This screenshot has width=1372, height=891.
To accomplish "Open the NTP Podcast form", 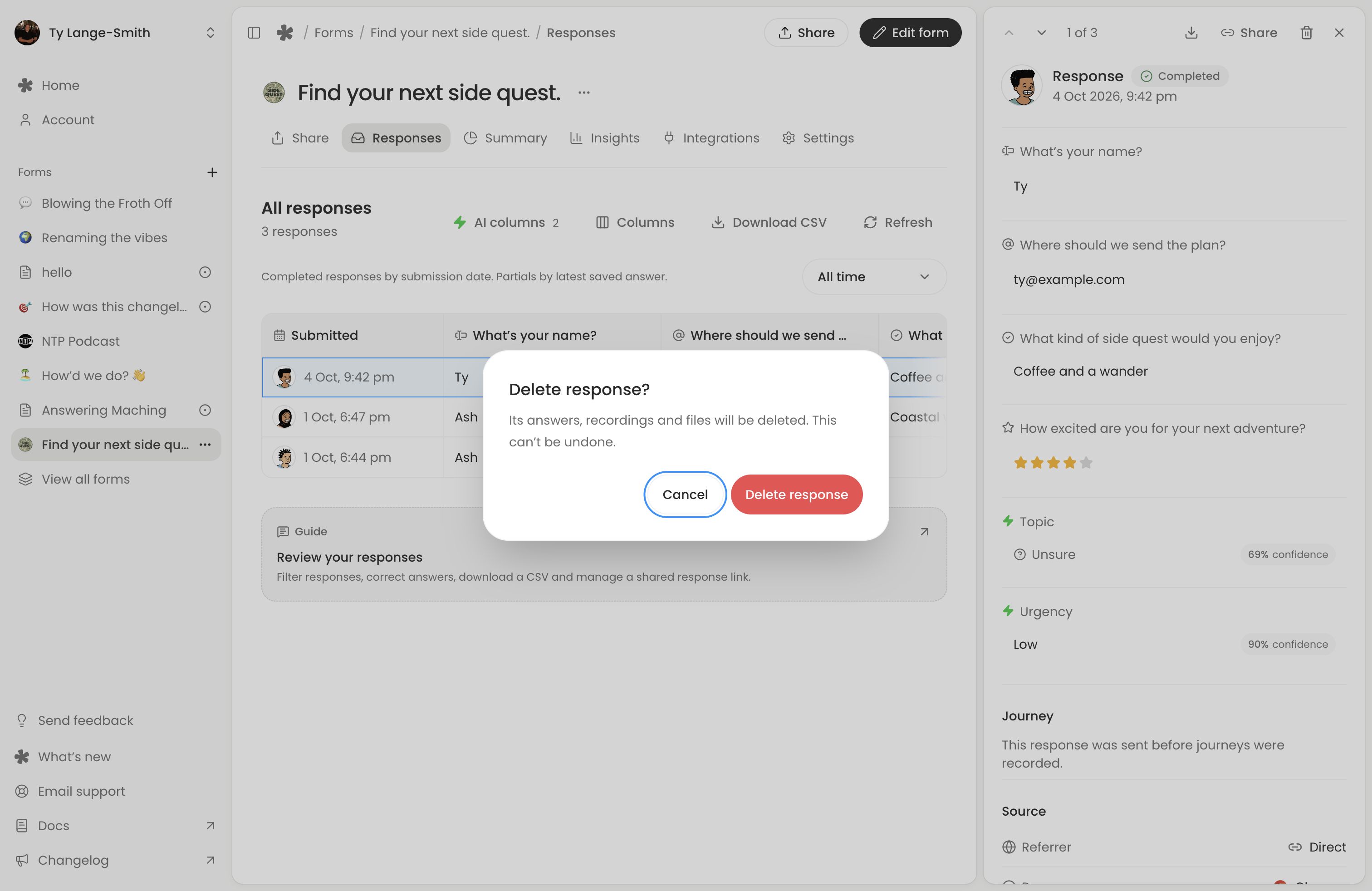I will [115, 341].
